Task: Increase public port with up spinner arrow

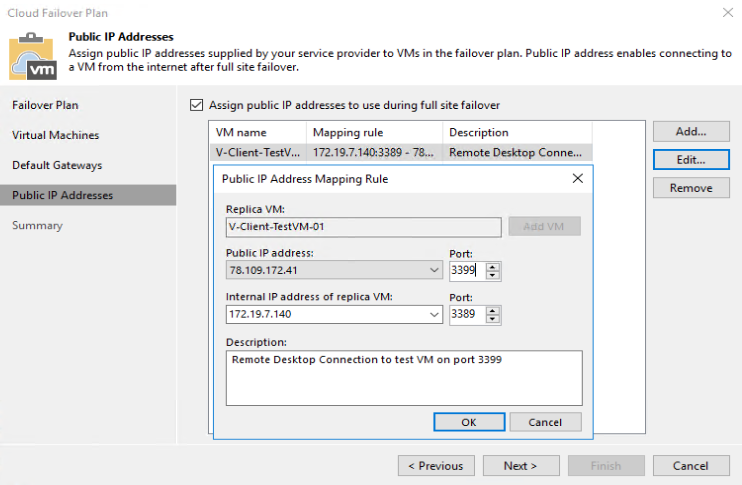Action: tap(493, 266)
